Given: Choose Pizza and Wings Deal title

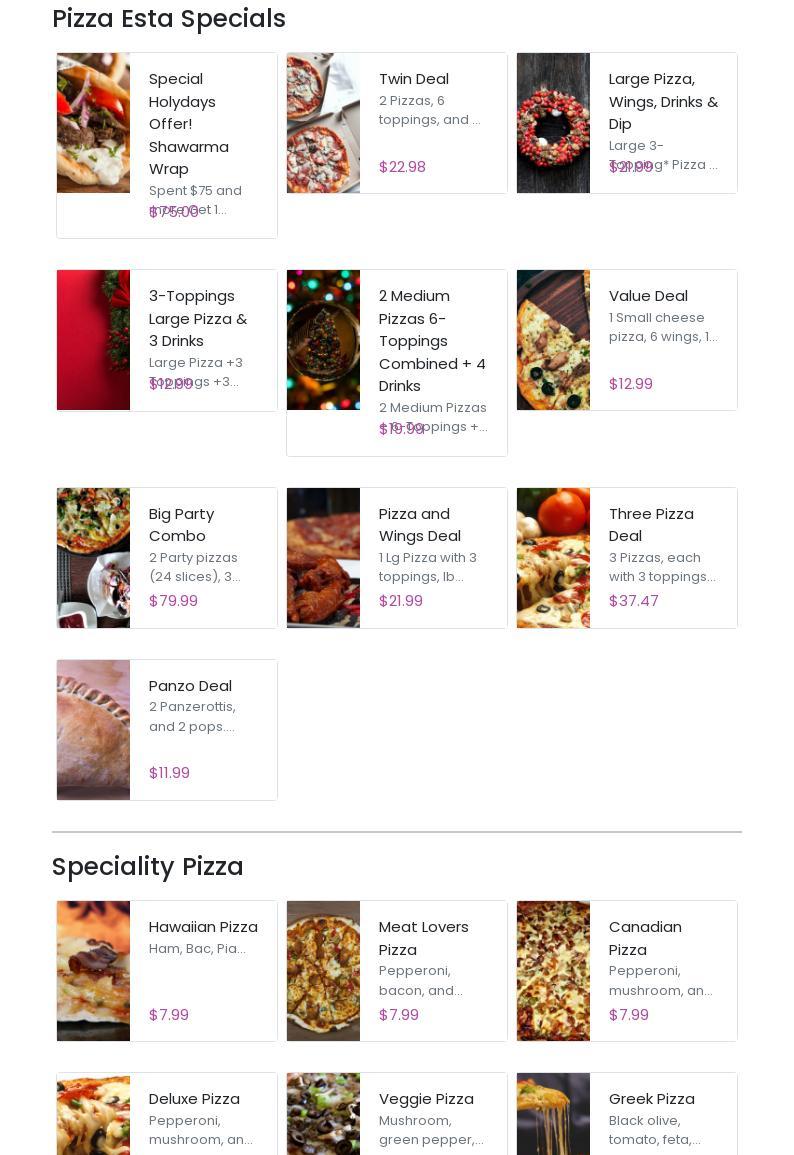Looking at the screenshot, I should coord(419,525).
